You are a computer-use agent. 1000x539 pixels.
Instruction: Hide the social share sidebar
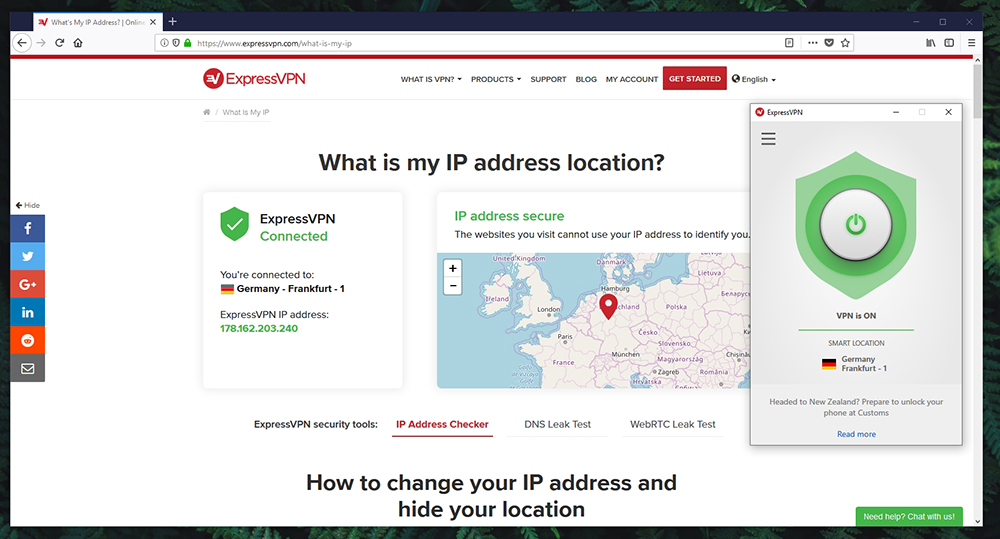[x=27, y=205]
